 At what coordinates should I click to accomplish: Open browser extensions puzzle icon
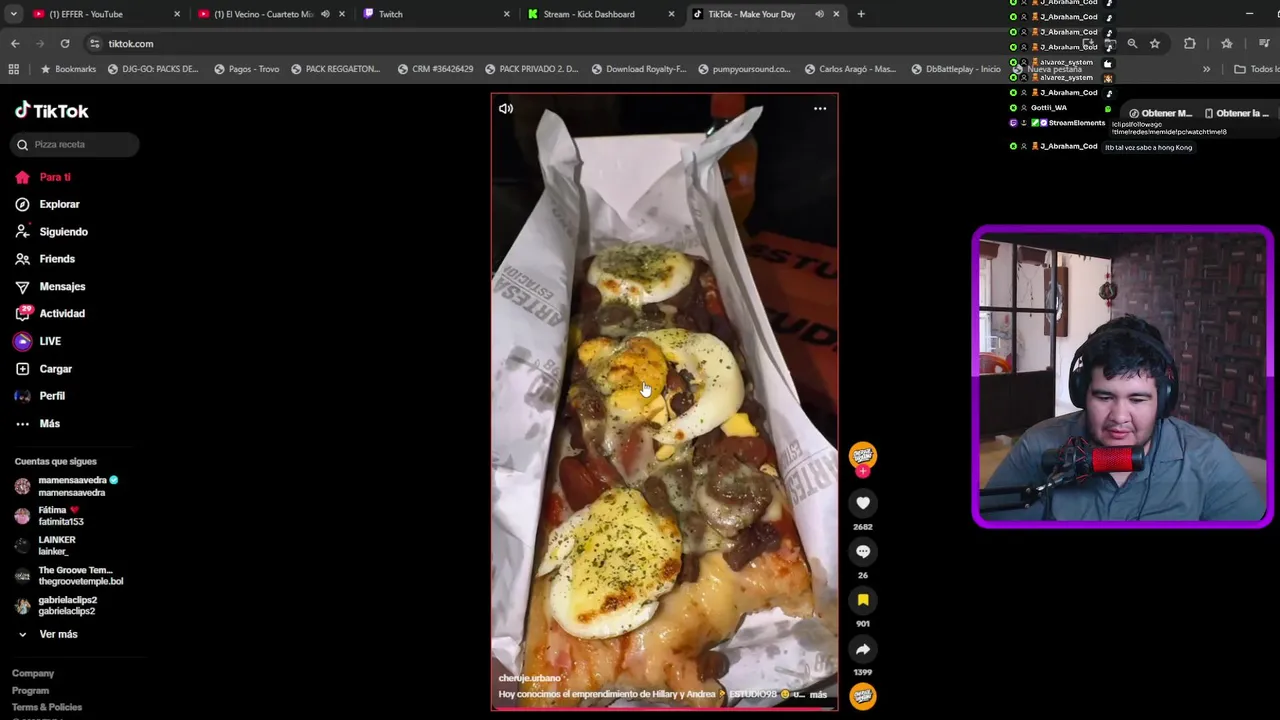[x=1189, y=44]
